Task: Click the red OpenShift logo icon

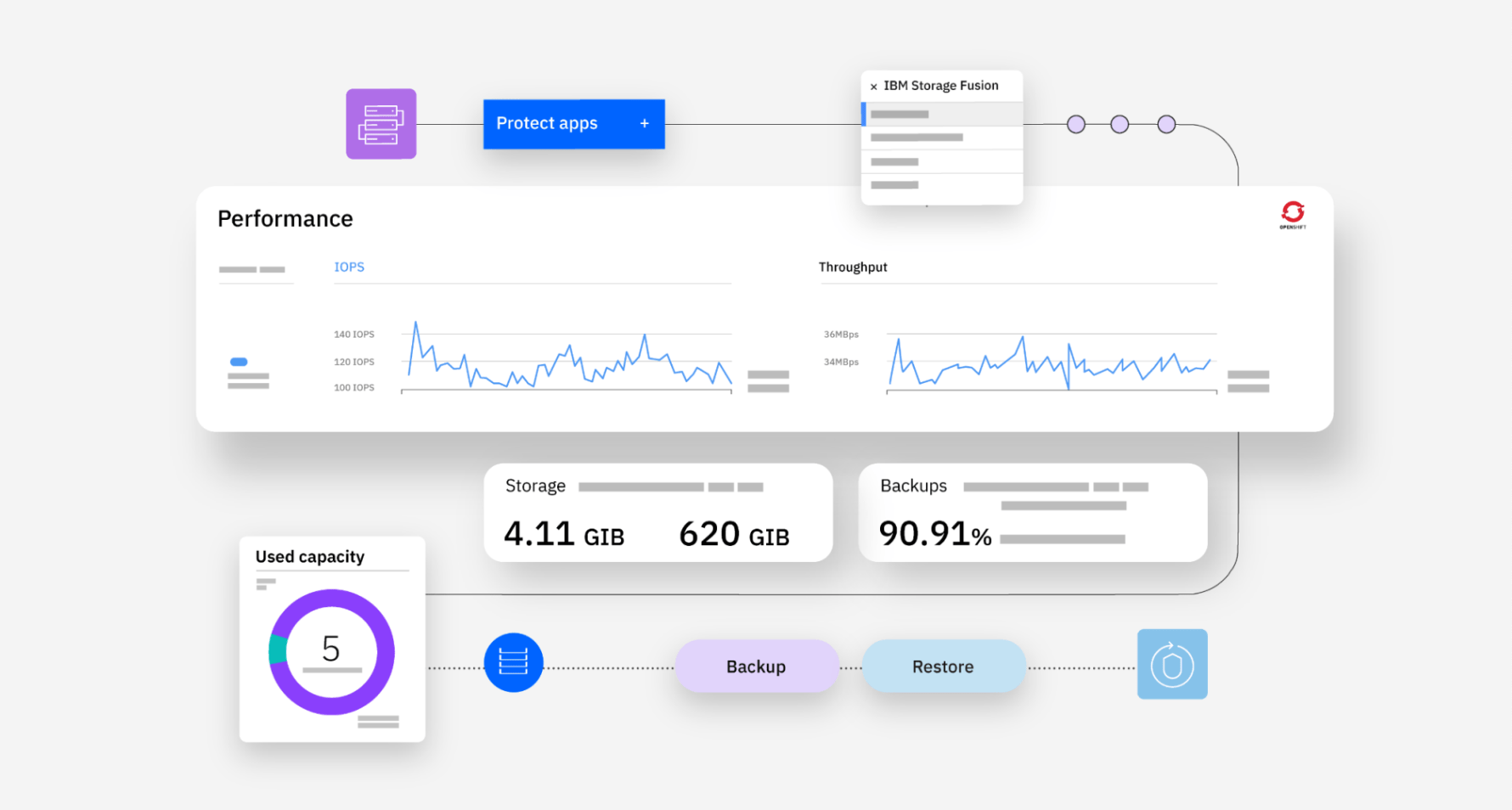Action: 1293,215
